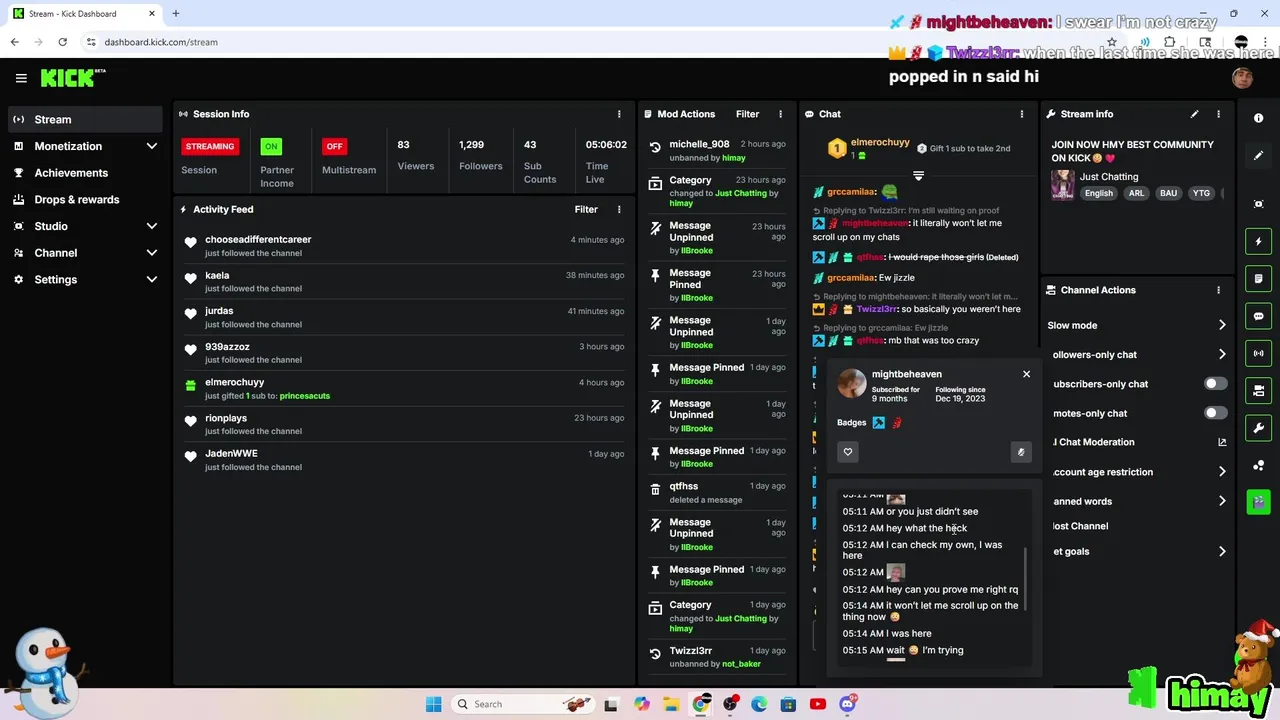Image resolution: width=1280 pixels, height=720 pixels.
Task: Click the ARL stream tag
Action: [x=1136, y=193]
